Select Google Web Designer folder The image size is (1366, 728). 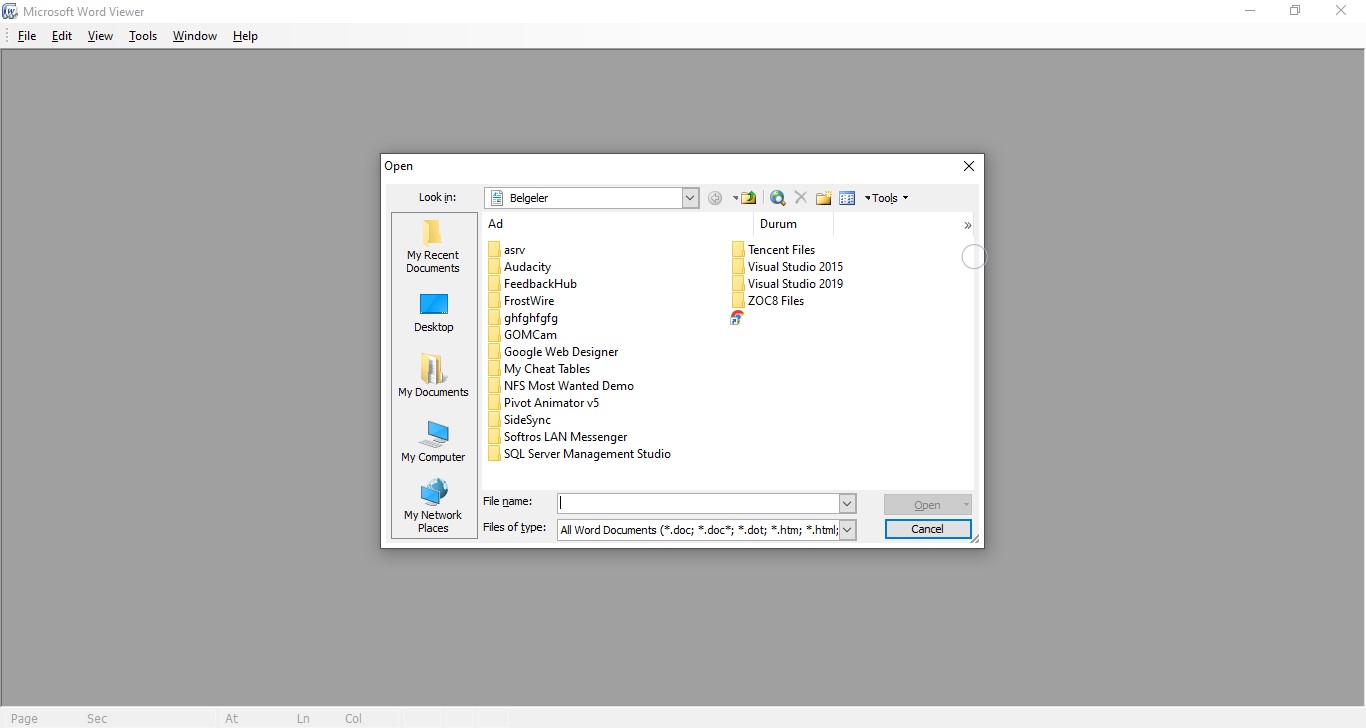click(553, 352)
